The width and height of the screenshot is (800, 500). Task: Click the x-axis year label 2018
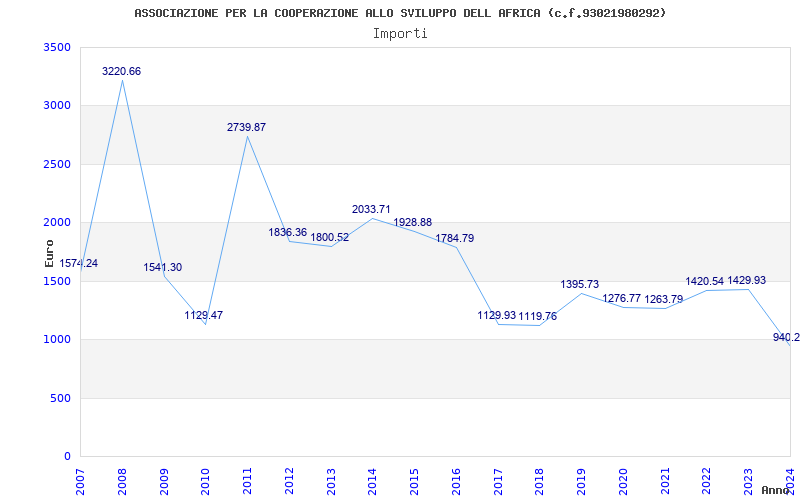pos(540,482)
